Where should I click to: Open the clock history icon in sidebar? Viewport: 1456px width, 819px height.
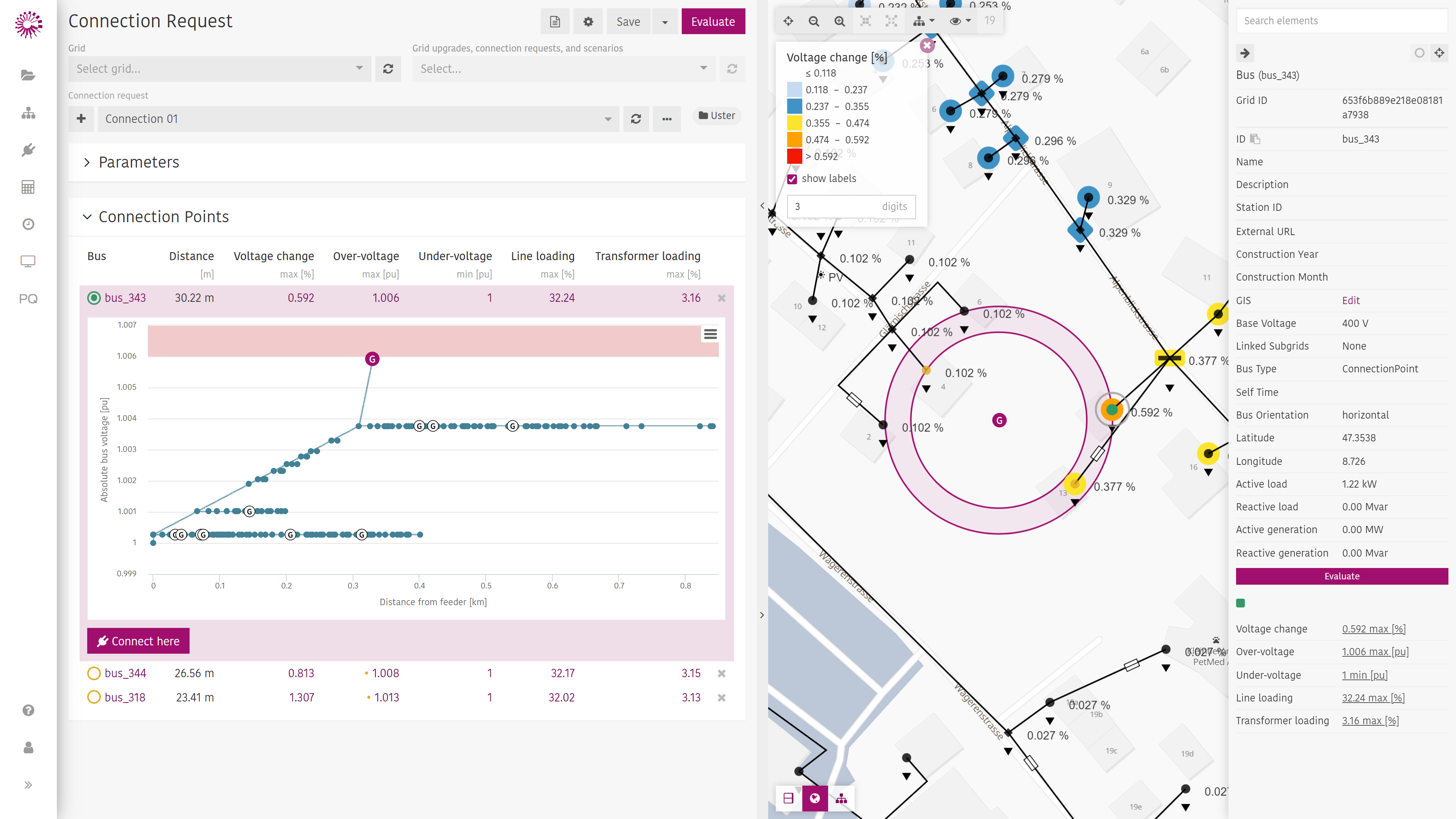(x=28, y=224)
